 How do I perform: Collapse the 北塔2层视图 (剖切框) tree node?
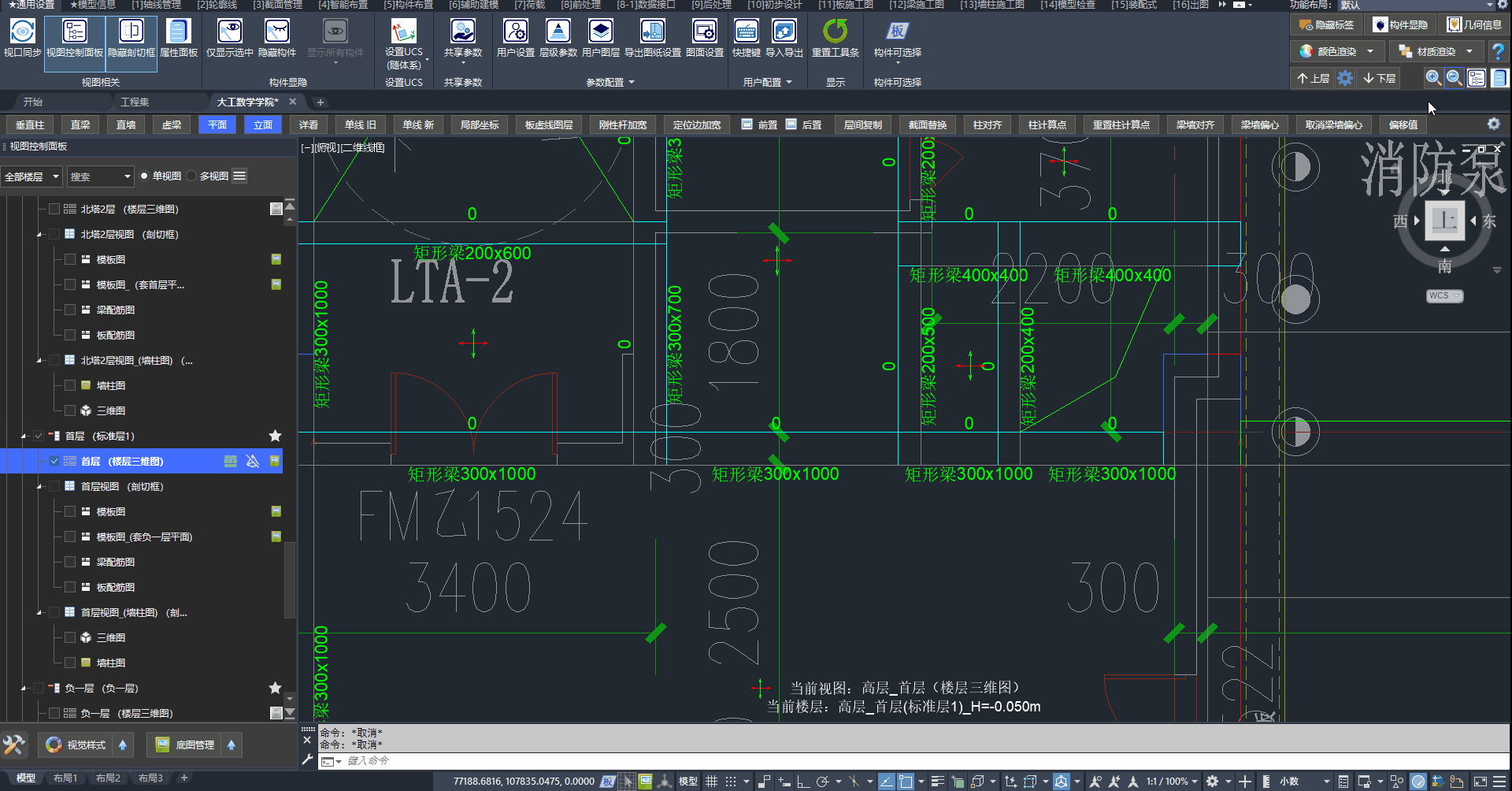(39, 234)
